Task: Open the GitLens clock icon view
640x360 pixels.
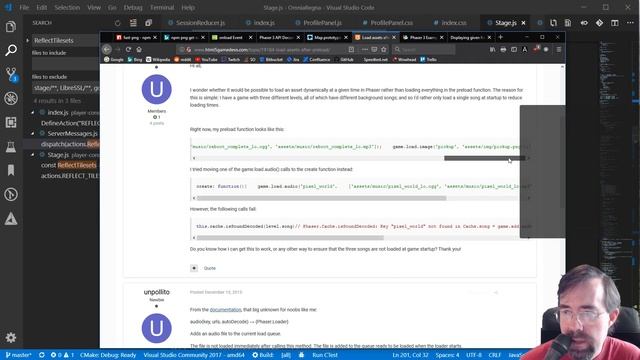Action: 11,194
